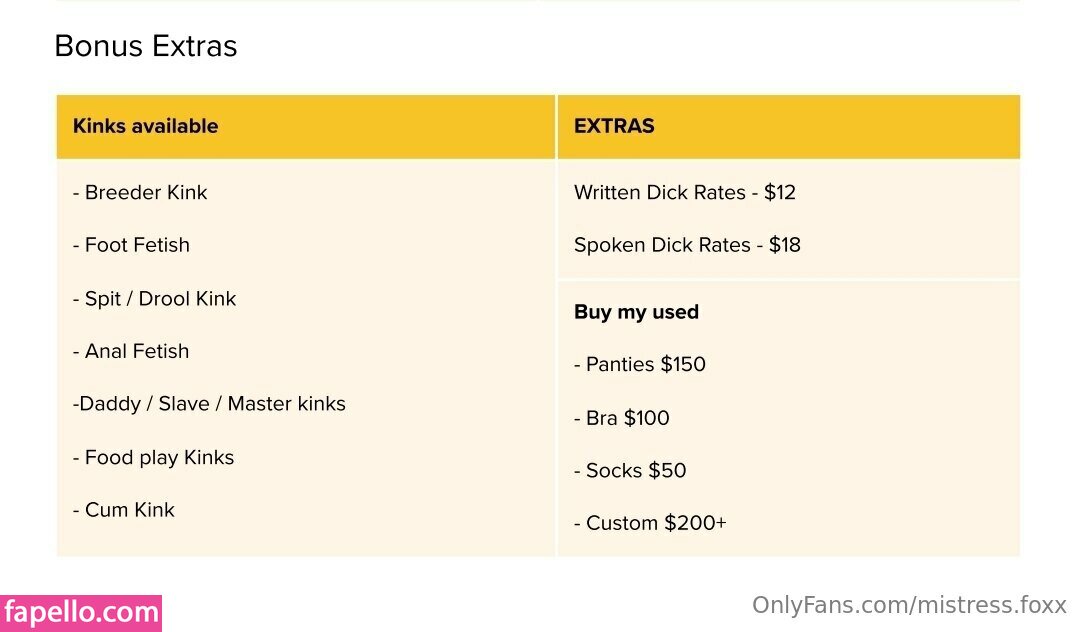Select the EXTRAS column header
The width and height of the screenshot is (1080, 632).
tap(614, 126)
